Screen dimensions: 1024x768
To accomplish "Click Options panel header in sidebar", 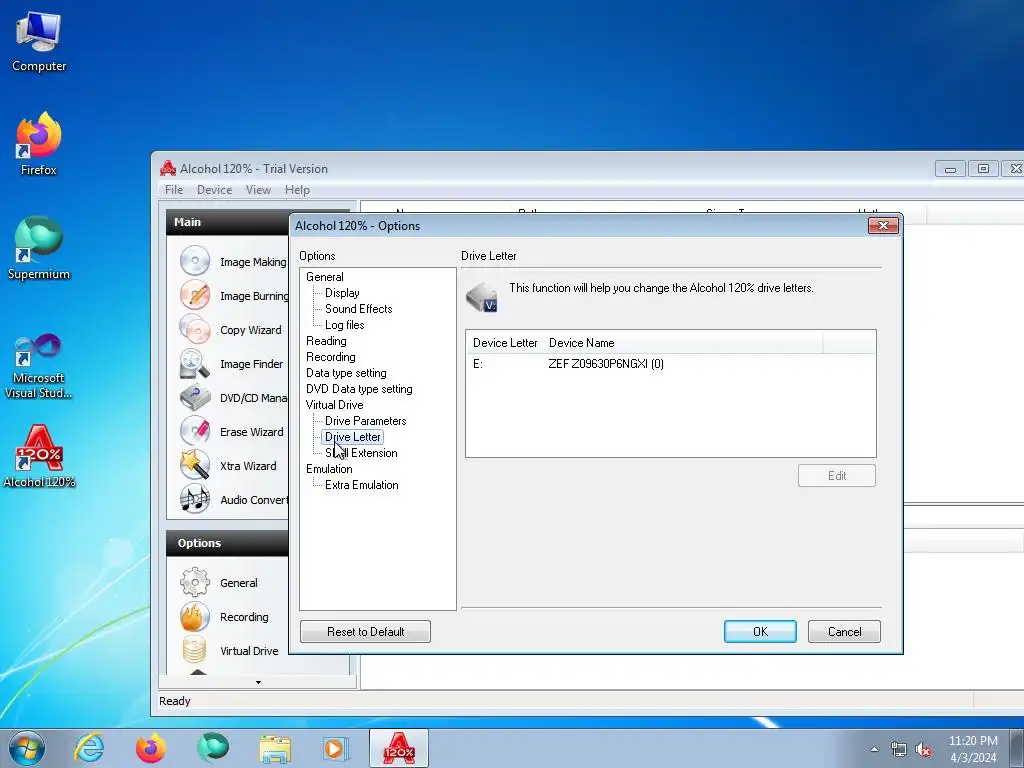I will tap(227, 543).
